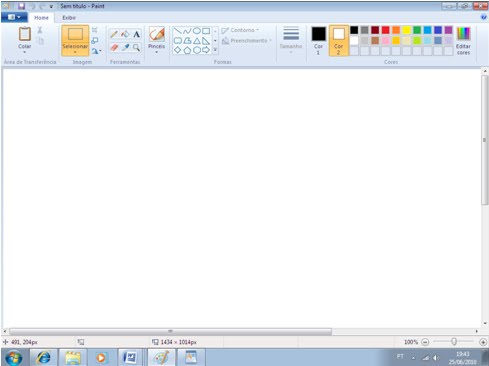Expand the Colar dropdown arrow
The image size is (489, 366).
pyautogui.click(x=24, y=52)
